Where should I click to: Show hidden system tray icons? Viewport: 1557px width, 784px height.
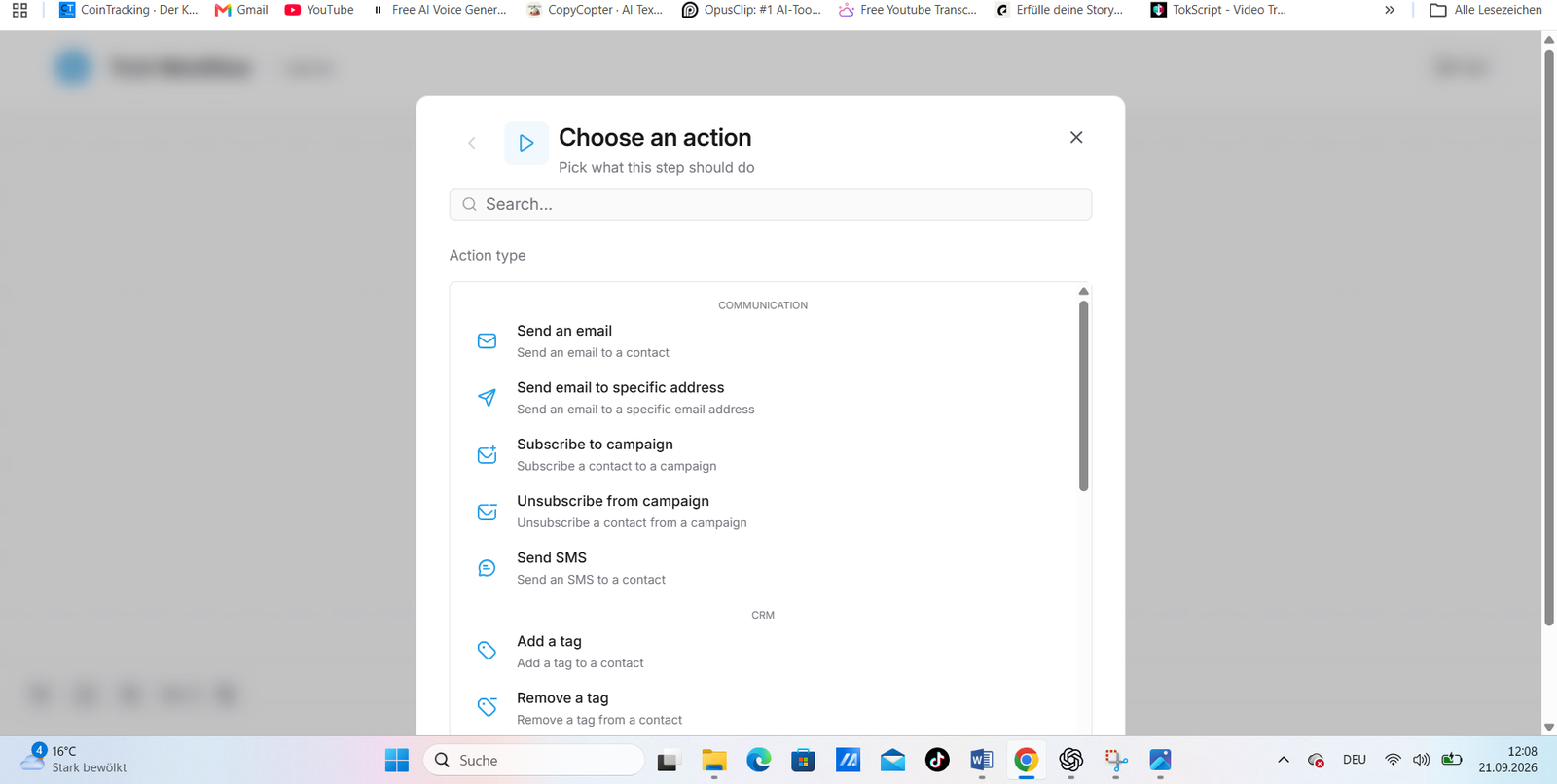tap(1284, 760)
